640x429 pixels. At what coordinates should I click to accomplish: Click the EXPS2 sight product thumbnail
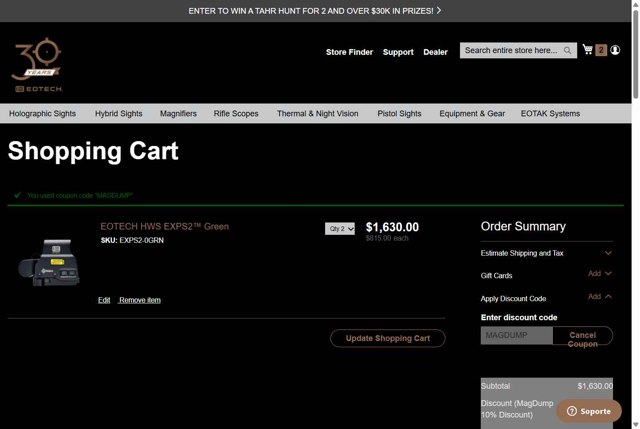point(49,262)
